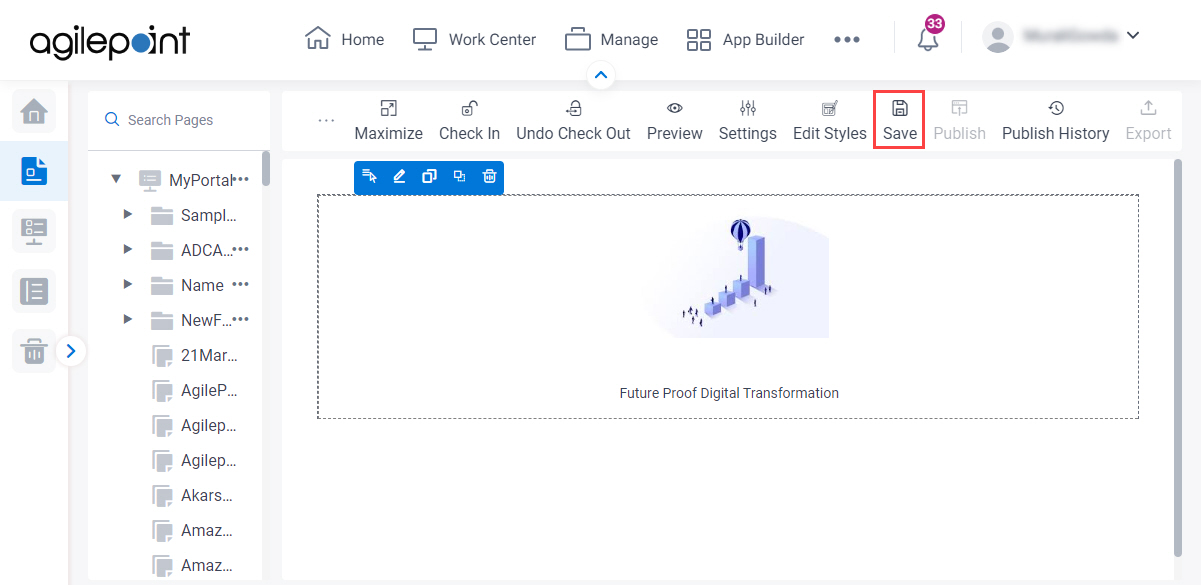Screen dimensions: 1201x585
Task: Click Maximize in the page toolbar
Action: click(x=389, y=121)
